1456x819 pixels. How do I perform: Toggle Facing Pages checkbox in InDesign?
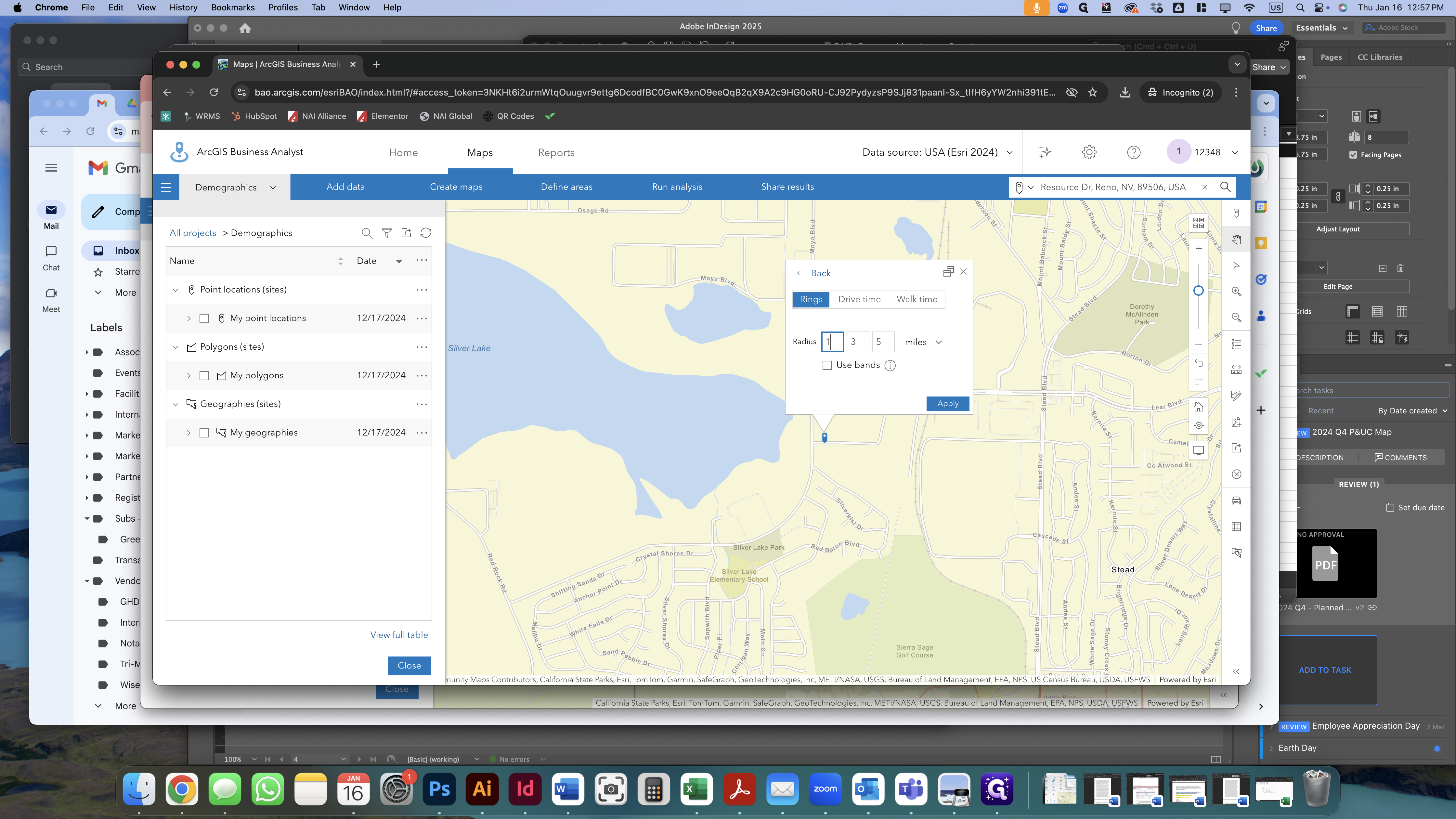click(x=1353, y=154)
